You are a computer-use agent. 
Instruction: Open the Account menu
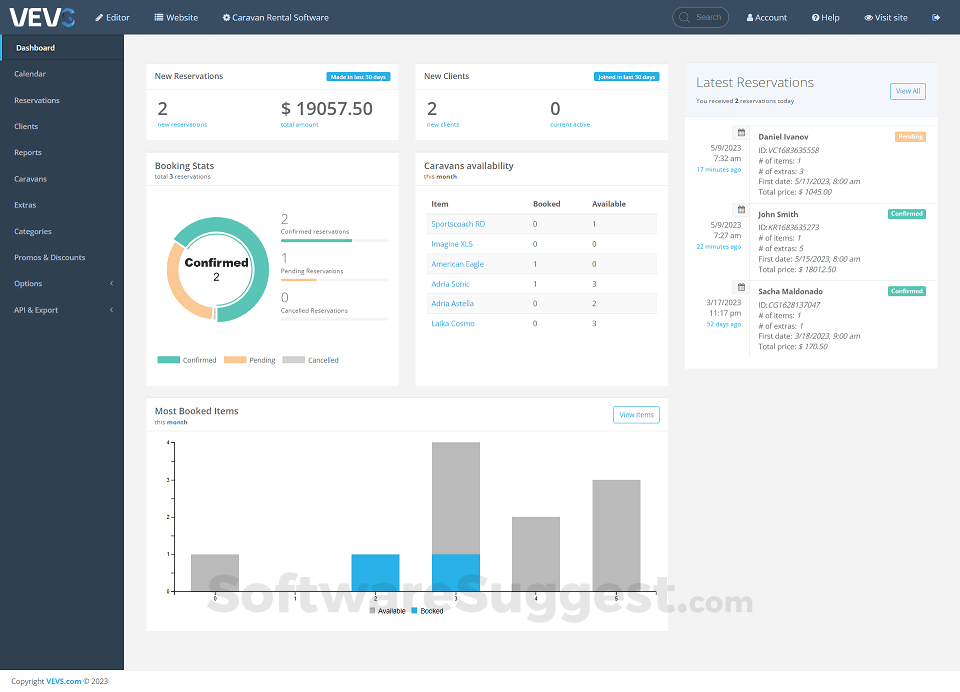767,18
